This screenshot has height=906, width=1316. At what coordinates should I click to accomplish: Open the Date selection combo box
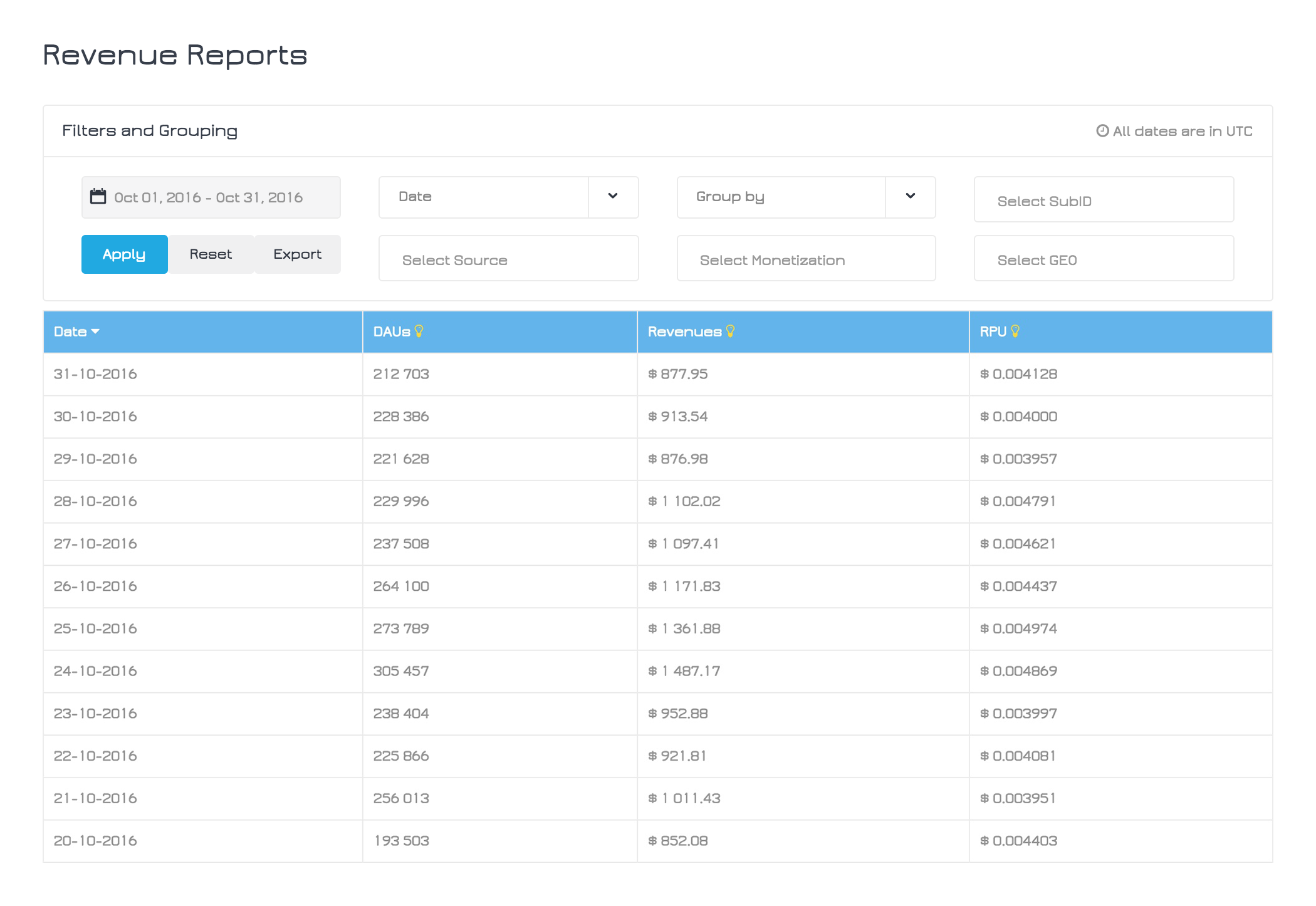coord(484,197)
